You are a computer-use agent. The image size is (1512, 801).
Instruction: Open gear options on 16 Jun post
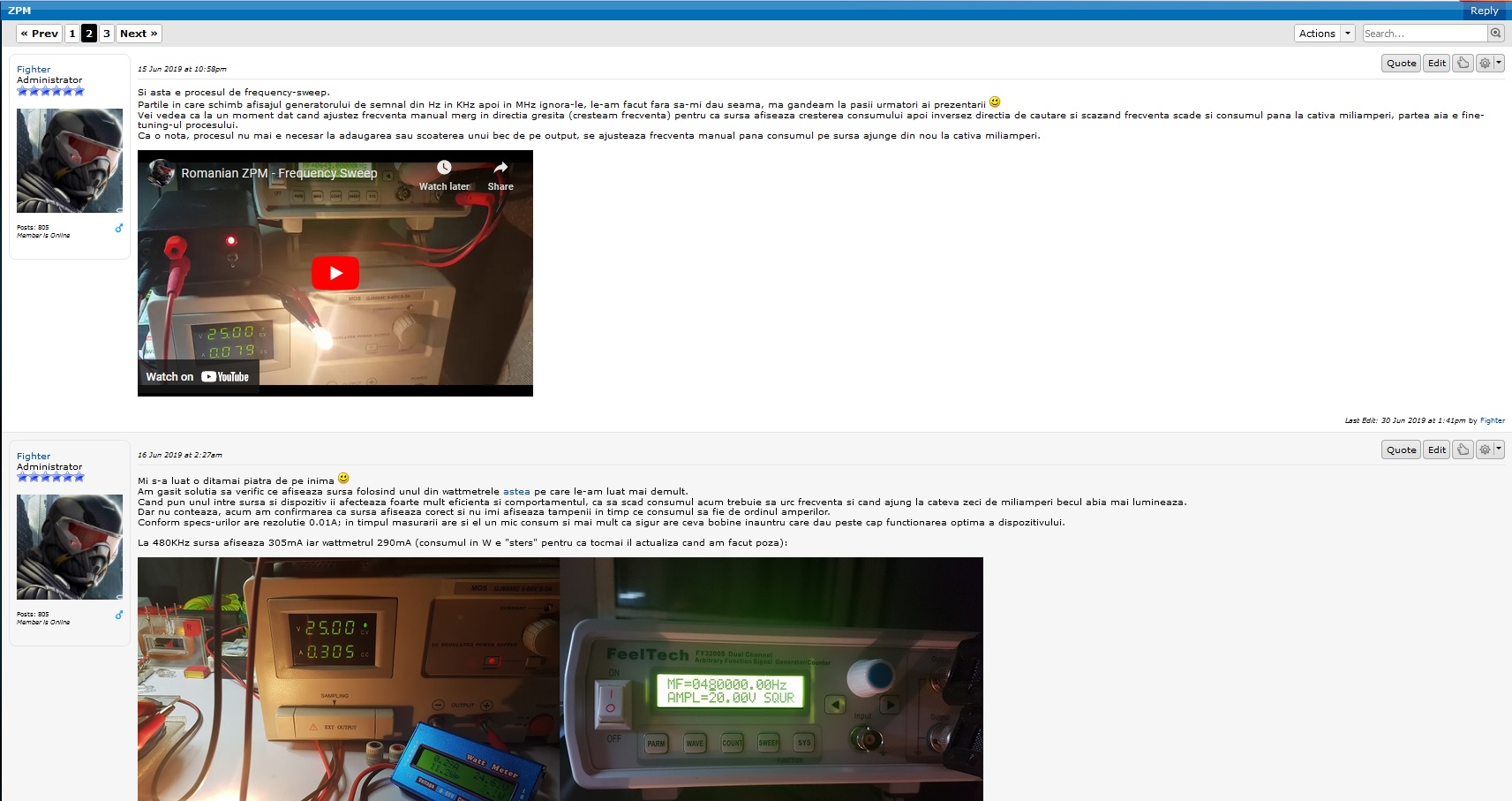point(1485,450)
